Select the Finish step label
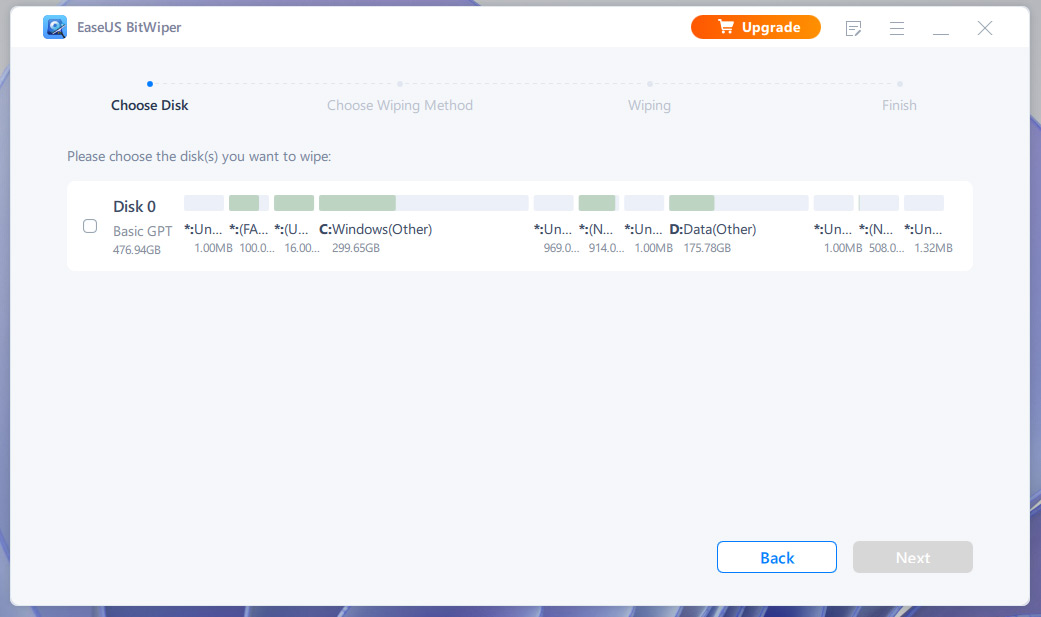This screenshot has width=1041, height=617. pos(899,105)
